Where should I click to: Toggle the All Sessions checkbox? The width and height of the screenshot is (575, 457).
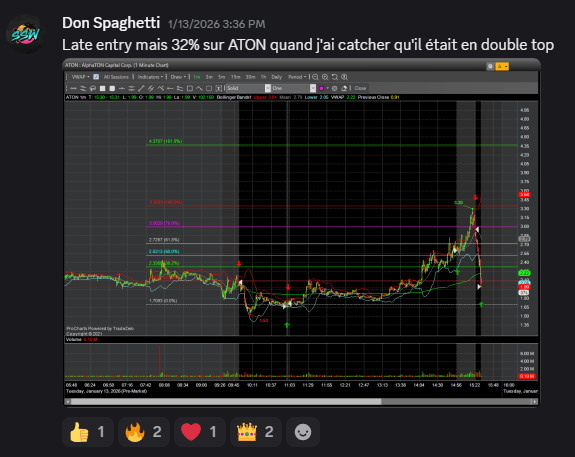pyautogui.click(x=96, y=77)
